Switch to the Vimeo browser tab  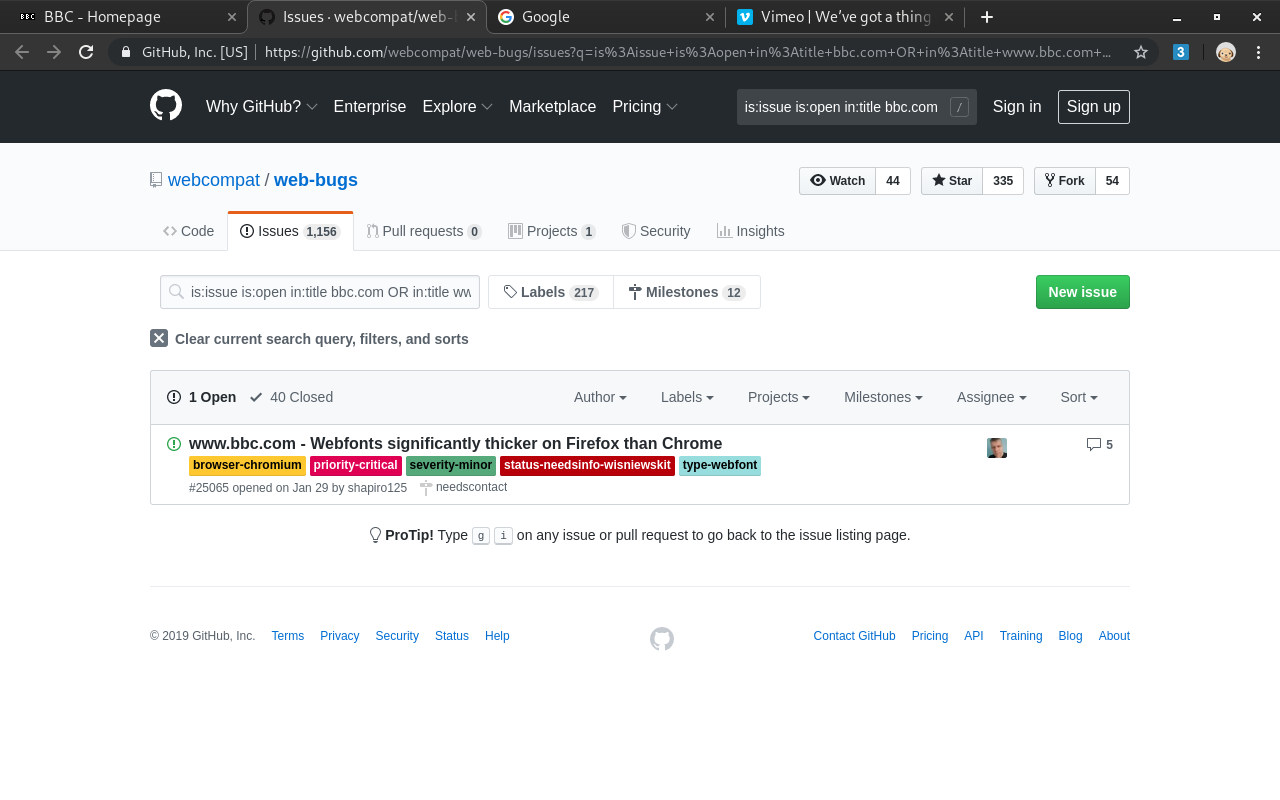coord(846,17)
